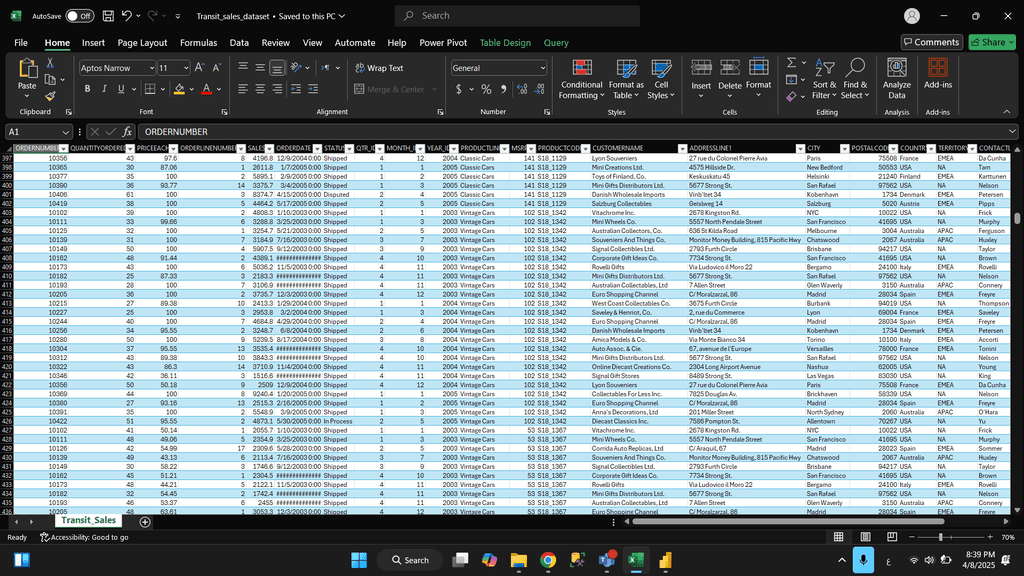Image resolution: width=1024 pixels, height=576 pixels.
Task: Switch to Normal view in status bar
Action: pyautogui.click(x=839, y=537)
